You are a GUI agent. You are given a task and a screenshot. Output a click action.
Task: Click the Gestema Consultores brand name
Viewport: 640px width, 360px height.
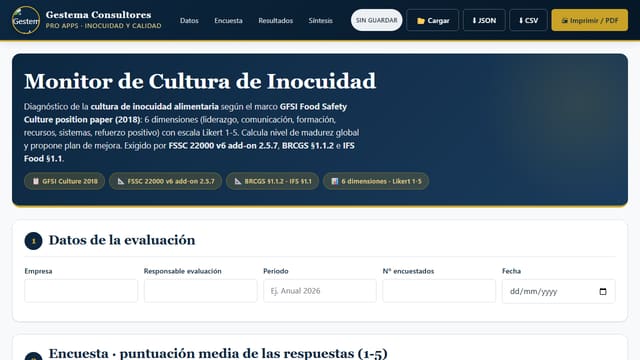point(98,15)
